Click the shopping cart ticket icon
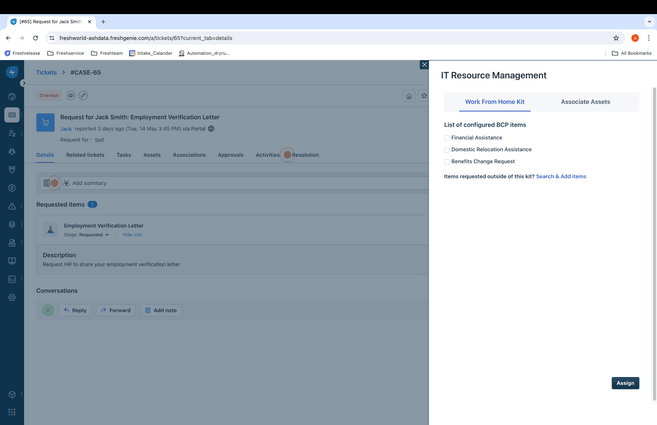Image resolution: width=657 pixels, height=425 pixels. tap(45, 122)
